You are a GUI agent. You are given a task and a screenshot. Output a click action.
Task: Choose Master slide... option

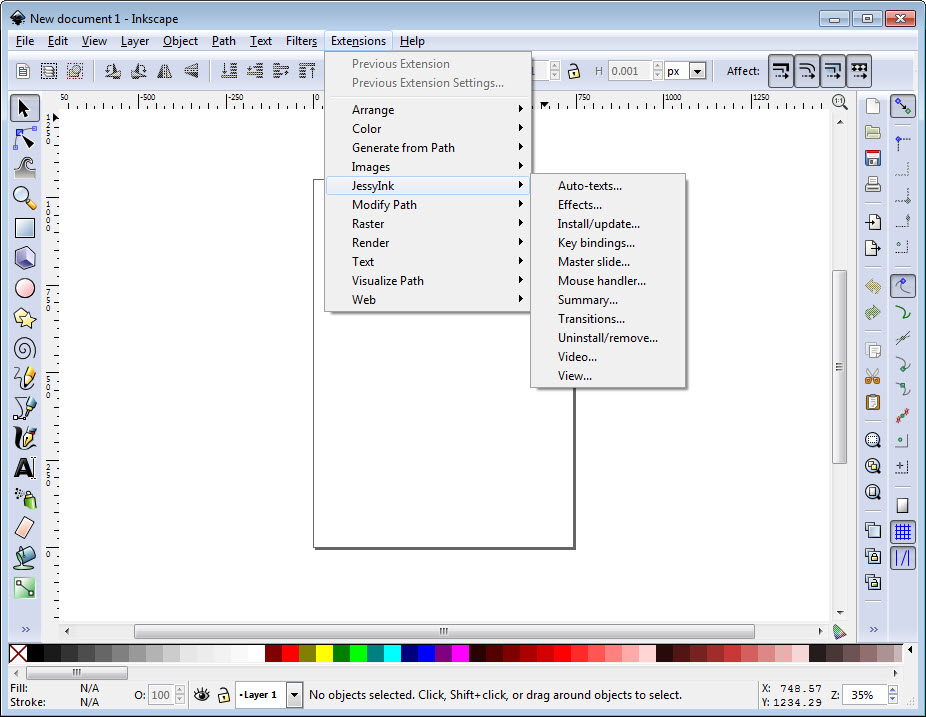608,262
